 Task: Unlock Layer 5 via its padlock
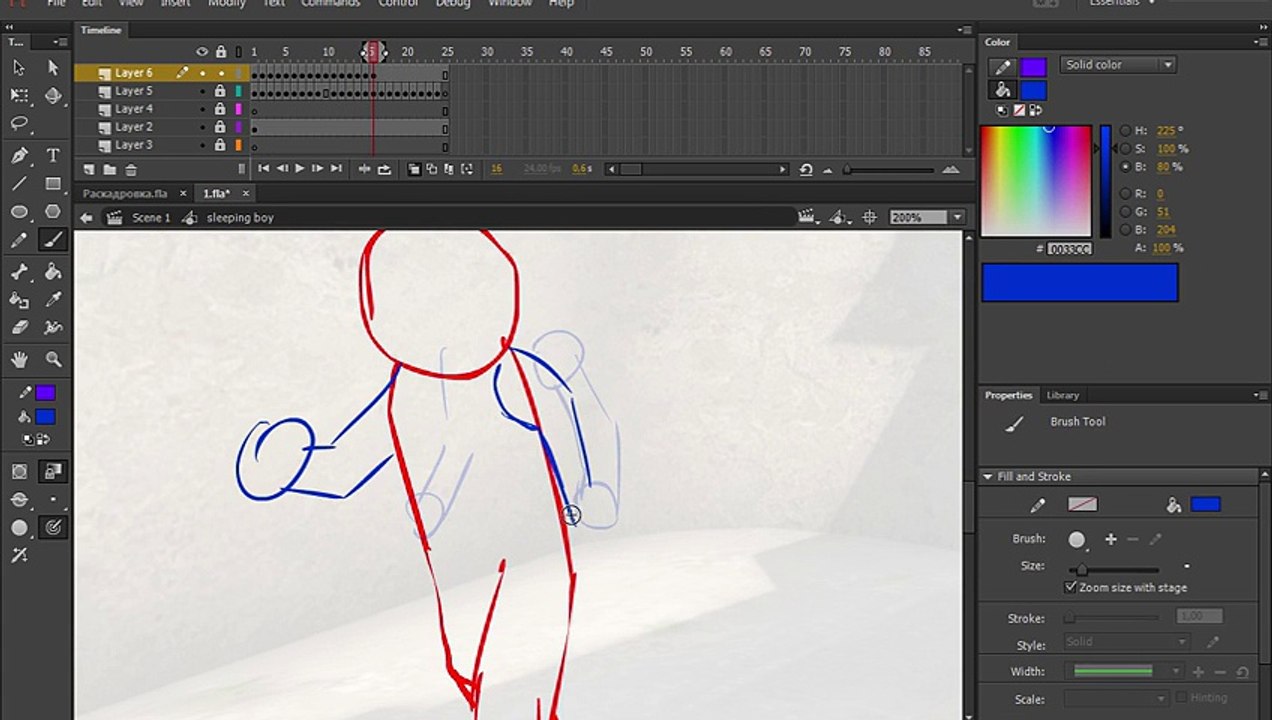[220, 91]
